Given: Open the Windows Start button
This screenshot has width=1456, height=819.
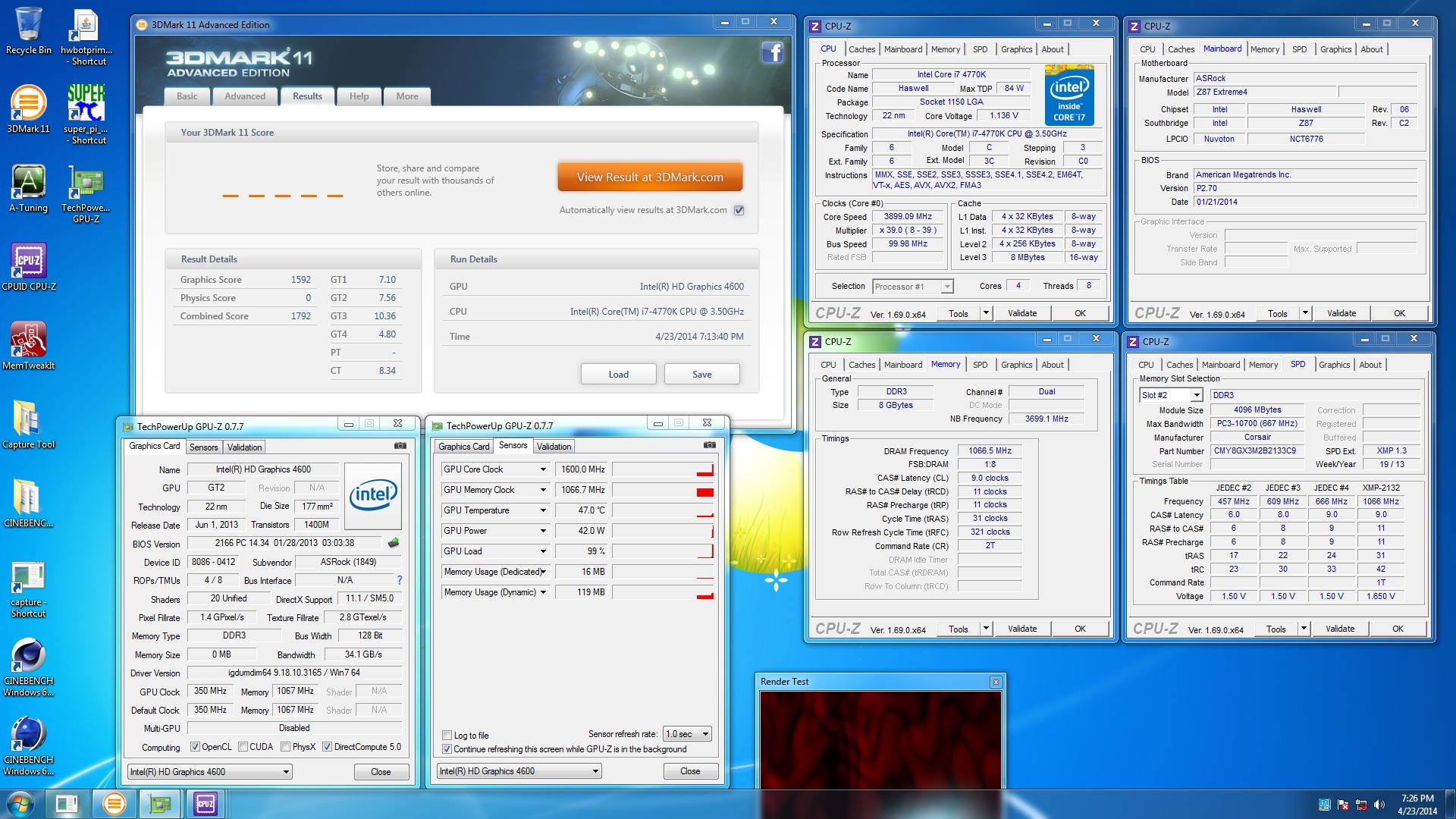Looking at the screenshot, I should pyautogui.click(x=20, y=803).
